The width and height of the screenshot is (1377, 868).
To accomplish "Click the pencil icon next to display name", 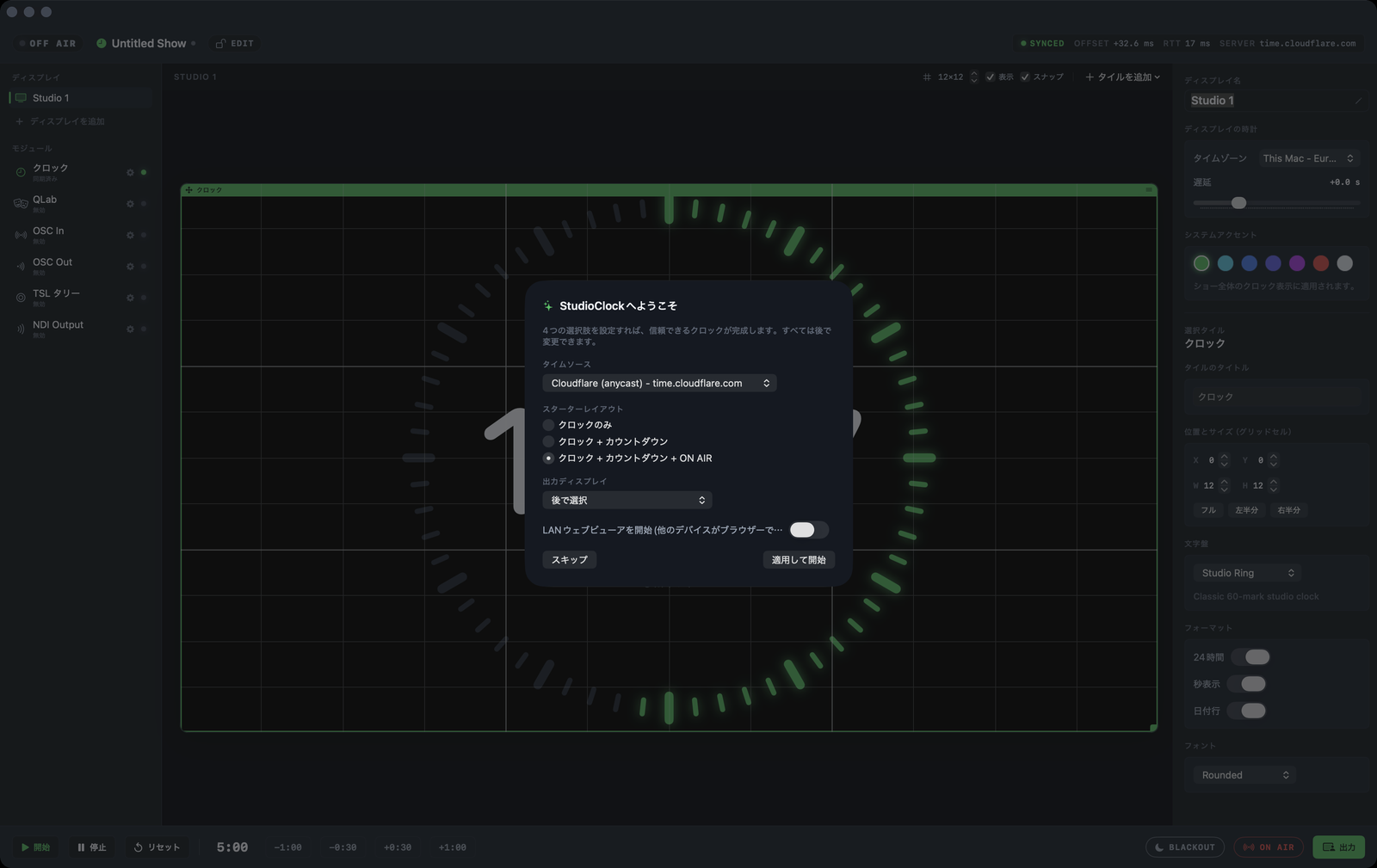I will click(x=1358, y=101).
